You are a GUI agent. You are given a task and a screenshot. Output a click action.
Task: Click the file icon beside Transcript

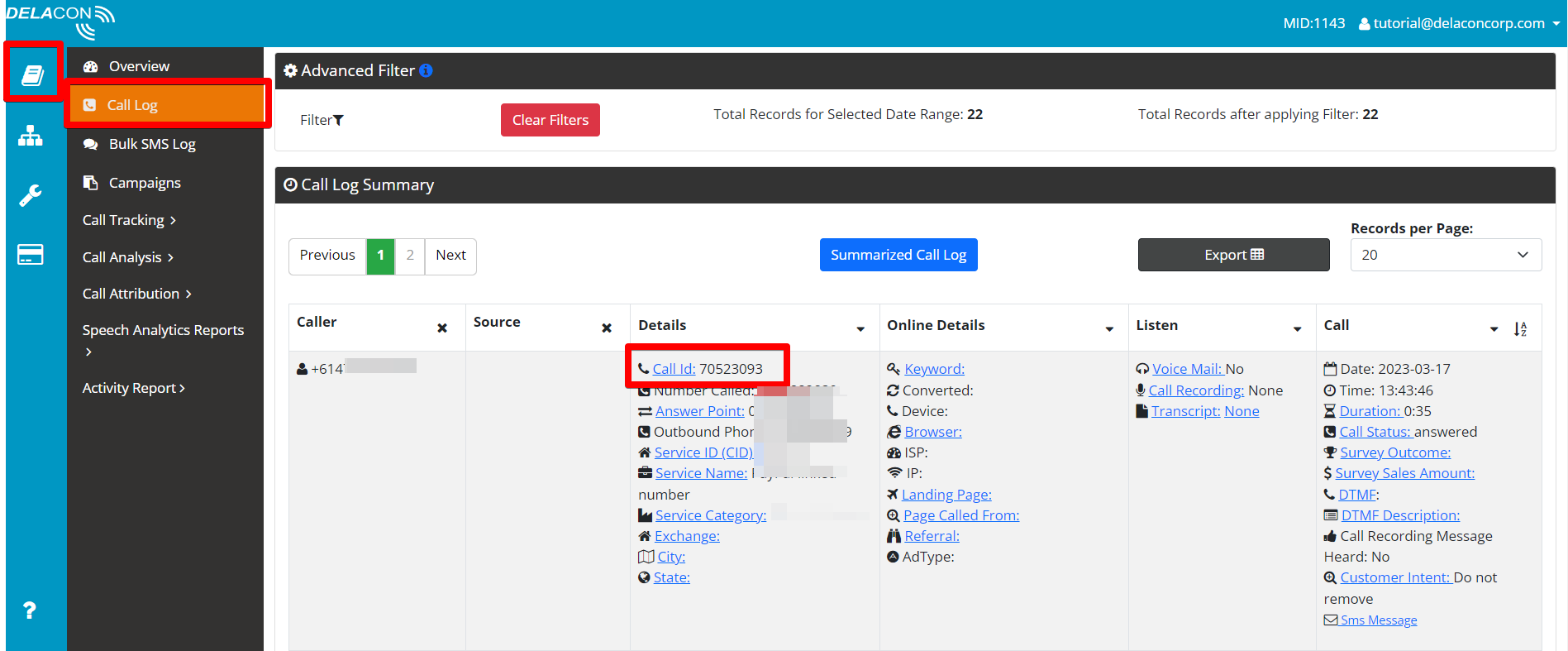[x=1141, y=411]
